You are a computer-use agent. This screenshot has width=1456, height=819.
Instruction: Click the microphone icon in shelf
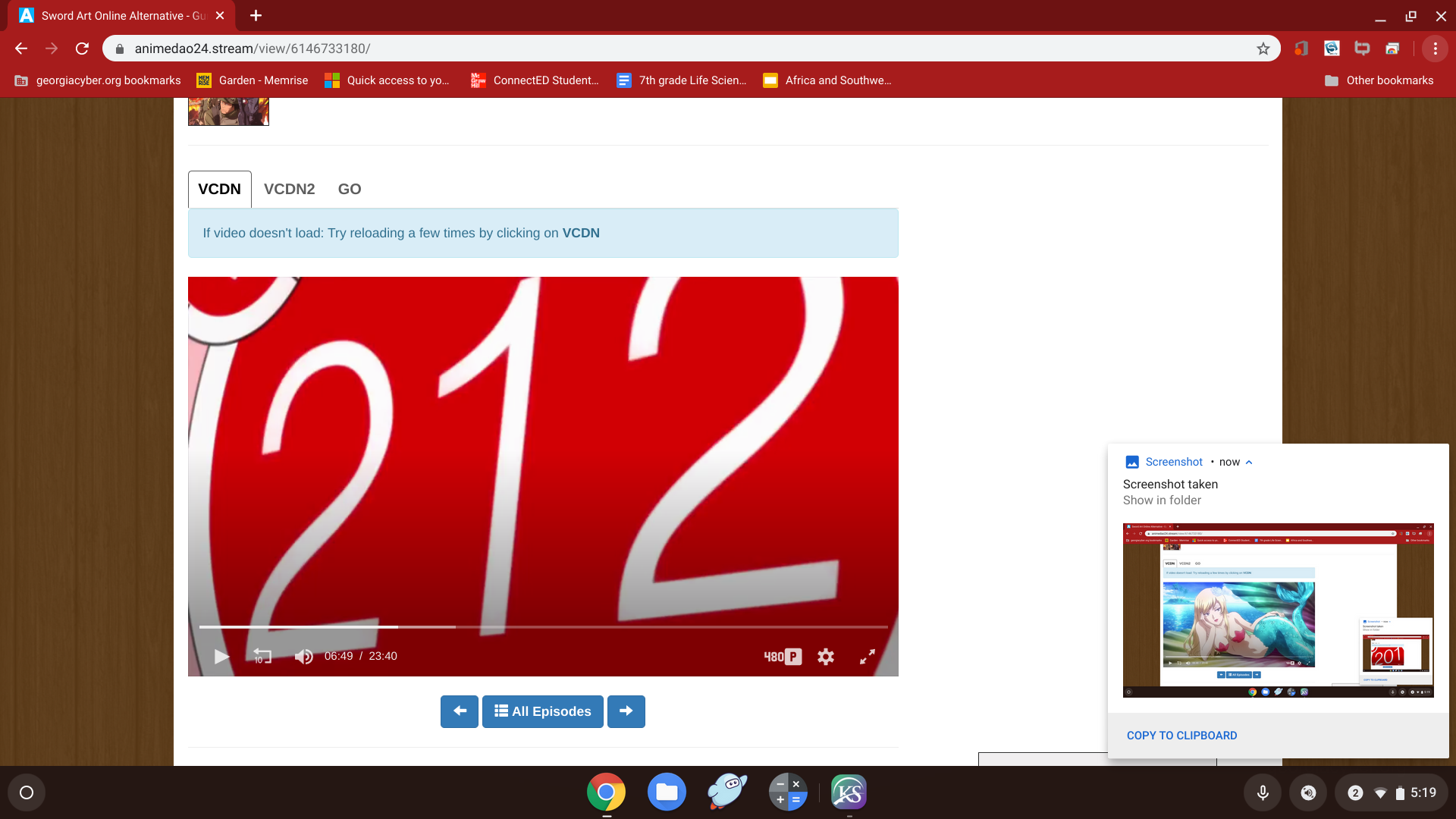pos(1263,792)
